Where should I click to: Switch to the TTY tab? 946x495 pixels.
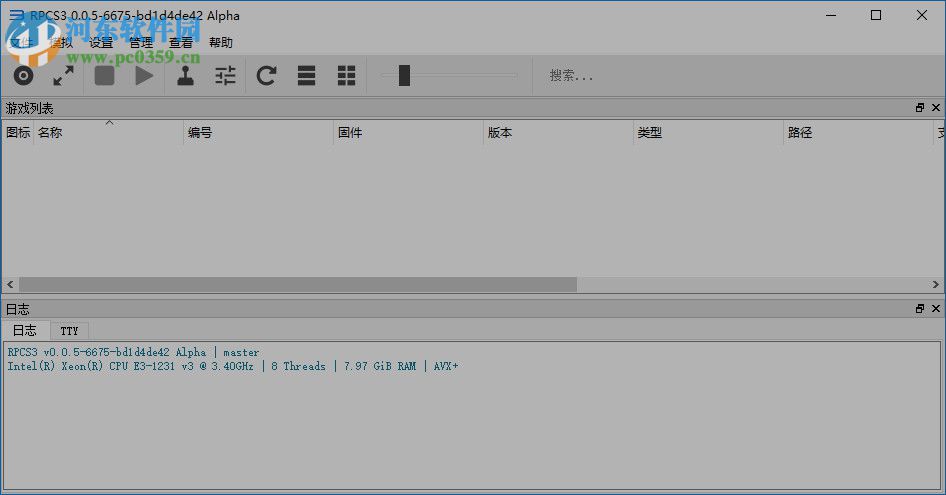pyautogui.click(x=69, y=331)
